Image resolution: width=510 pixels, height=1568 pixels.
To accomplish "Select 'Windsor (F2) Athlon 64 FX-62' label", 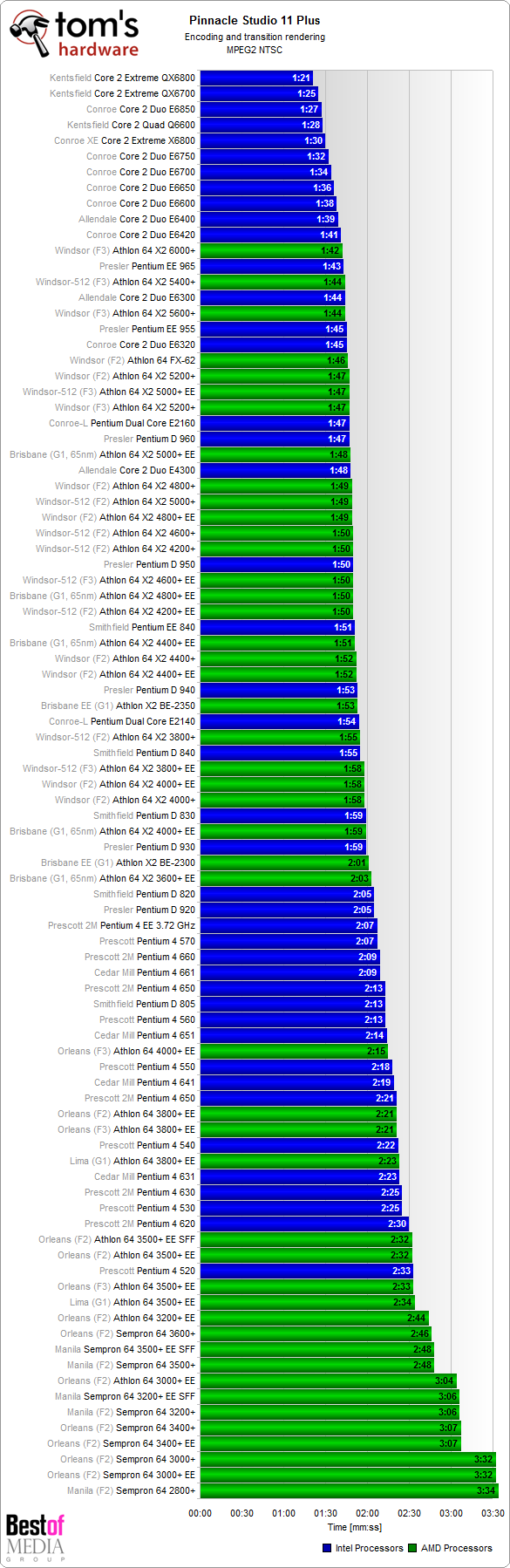I will pyautogui.click(x=133, y=360).
